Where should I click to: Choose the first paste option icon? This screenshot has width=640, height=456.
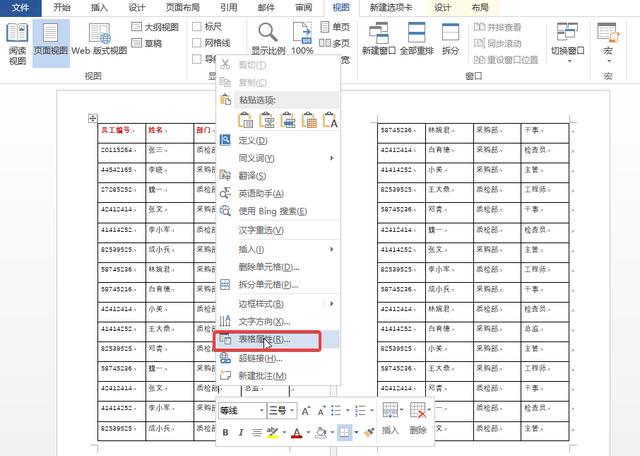tap(245, 120)
